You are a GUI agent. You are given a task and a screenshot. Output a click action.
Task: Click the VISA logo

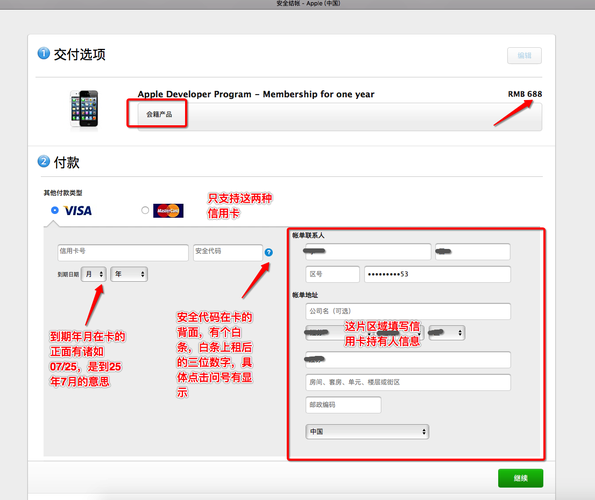pos(78,211)
